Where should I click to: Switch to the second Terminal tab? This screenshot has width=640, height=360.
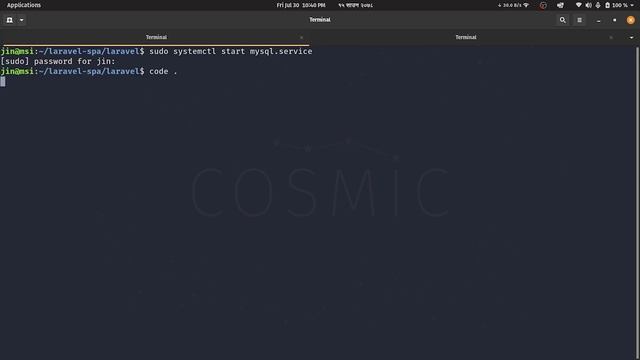point(466,37)
